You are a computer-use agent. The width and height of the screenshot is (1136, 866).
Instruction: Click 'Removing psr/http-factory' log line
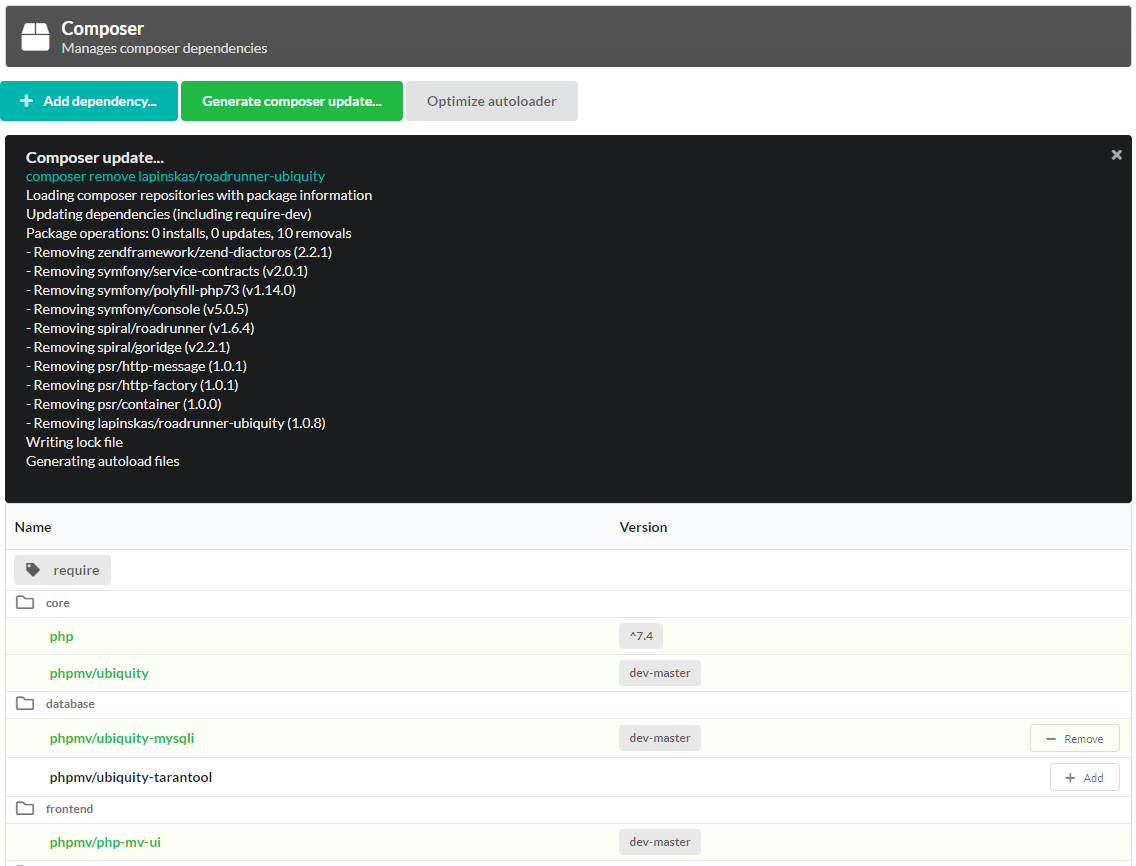click(132, 385)
